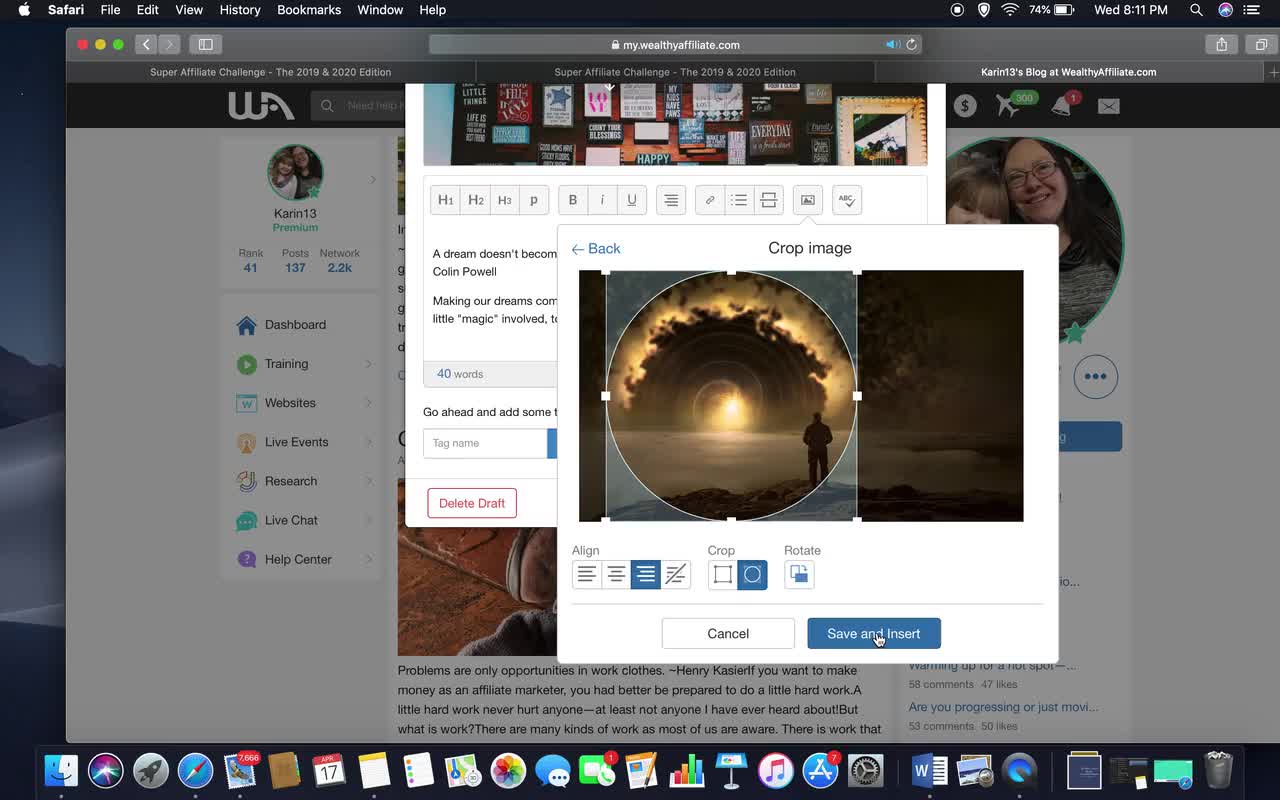Cancel the image crop dialog
The image size is (1280, 800).
tap(727, 633)
